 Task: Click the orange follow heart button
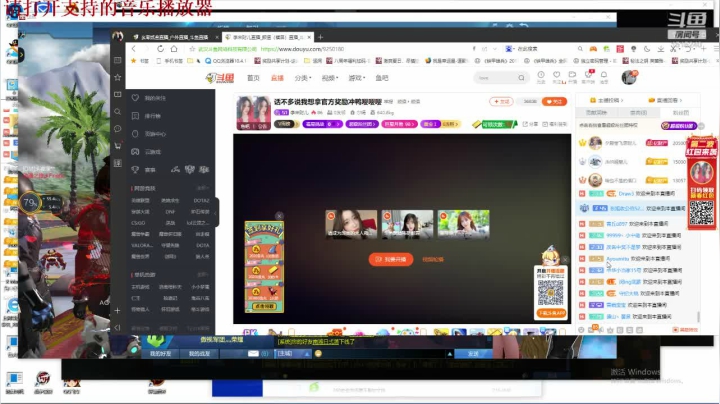pyautogui.click(x=554, y=101)
